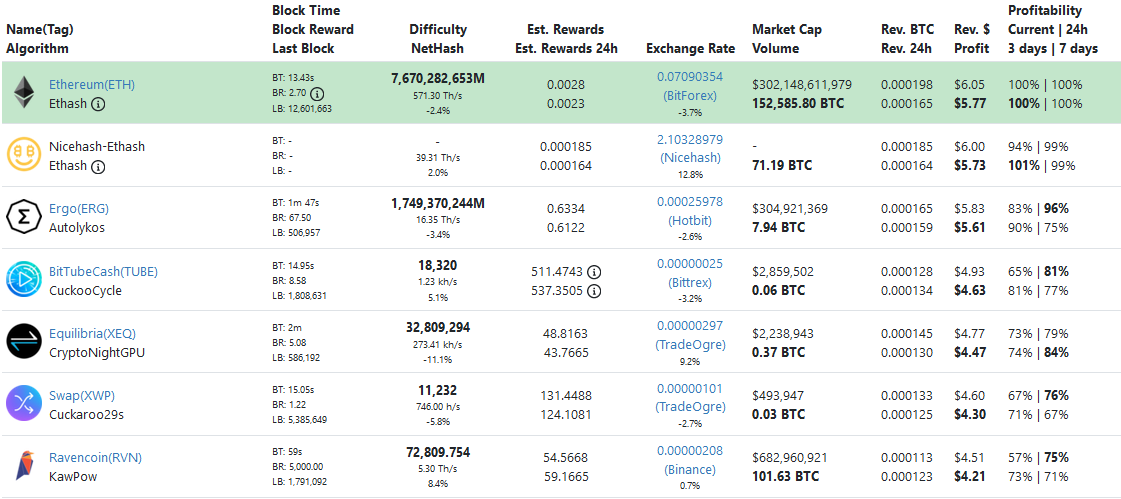Screen dimensions: 1121x499
Task: Click the BitTubeCash play logo icon
Action: coord(22,279)
